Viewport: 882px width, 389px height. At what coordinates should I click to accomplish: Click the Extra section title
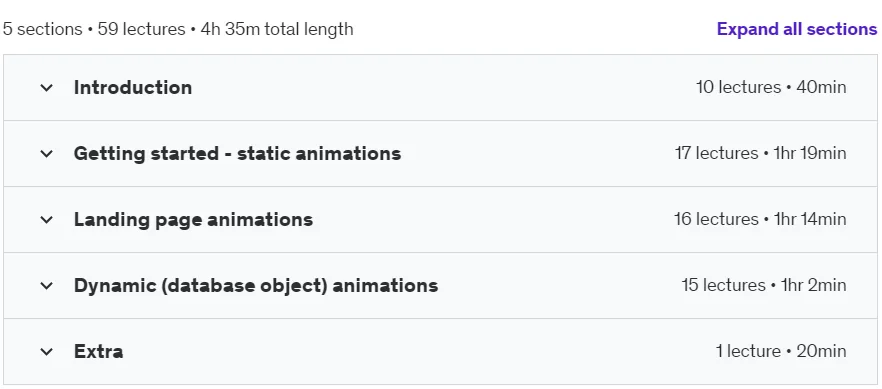tap(98, 351)
